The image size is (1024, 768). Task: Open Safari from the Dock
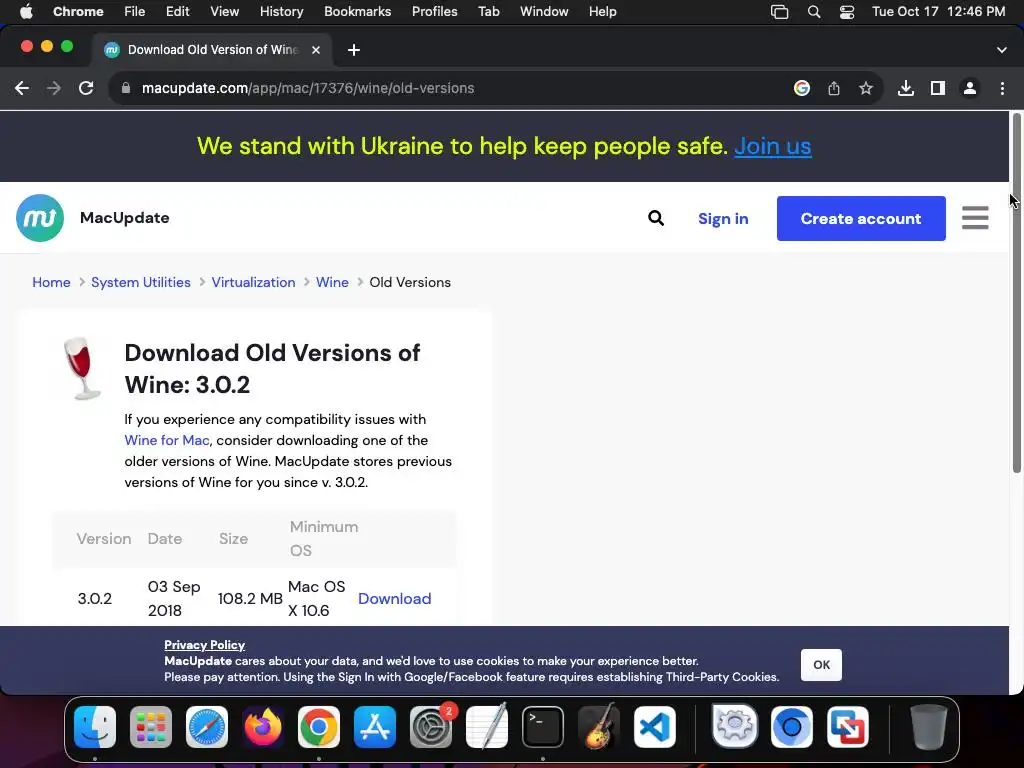(207, 727)
